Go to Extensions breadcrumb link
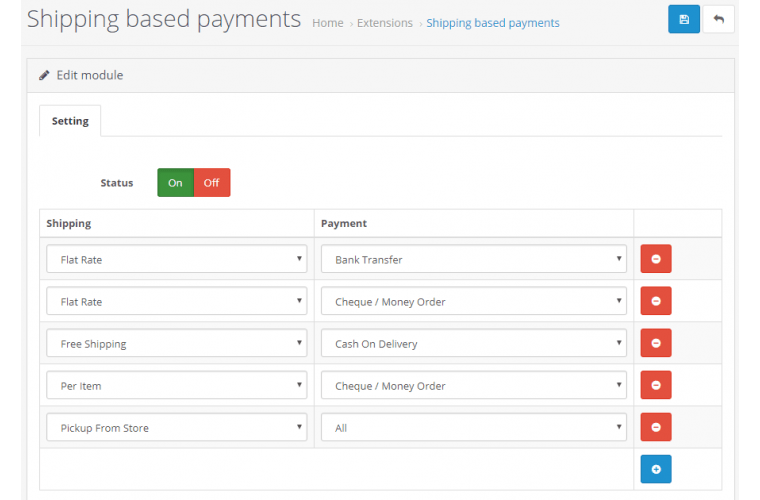Screen dimensions: 760x500 tap(385, 23)
